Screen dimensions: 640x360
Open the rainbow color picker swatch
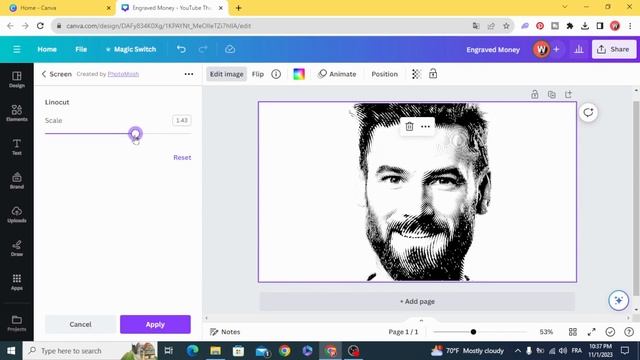299,74
